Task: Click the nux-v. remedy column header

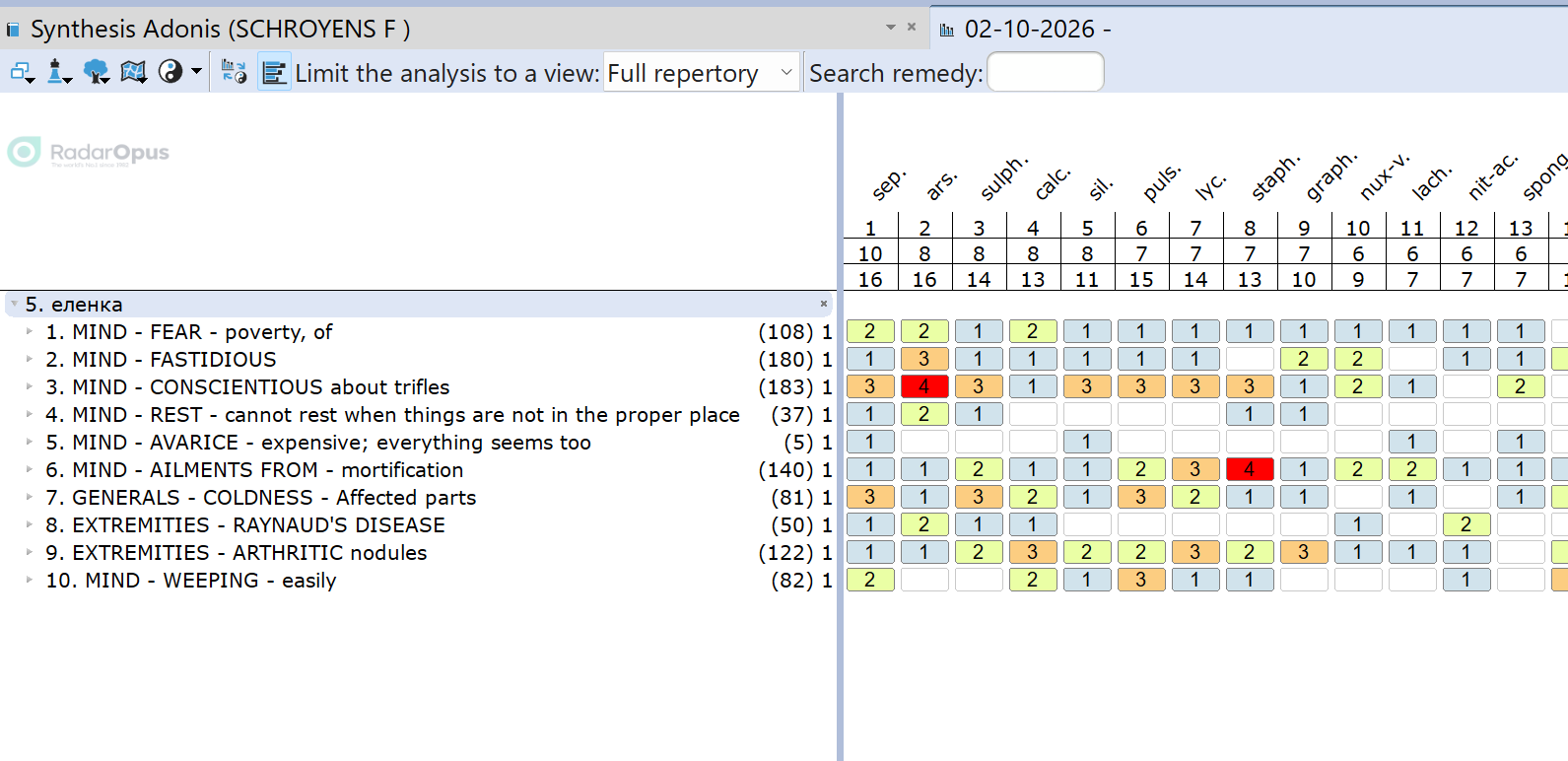Action: pos(1385,175)
